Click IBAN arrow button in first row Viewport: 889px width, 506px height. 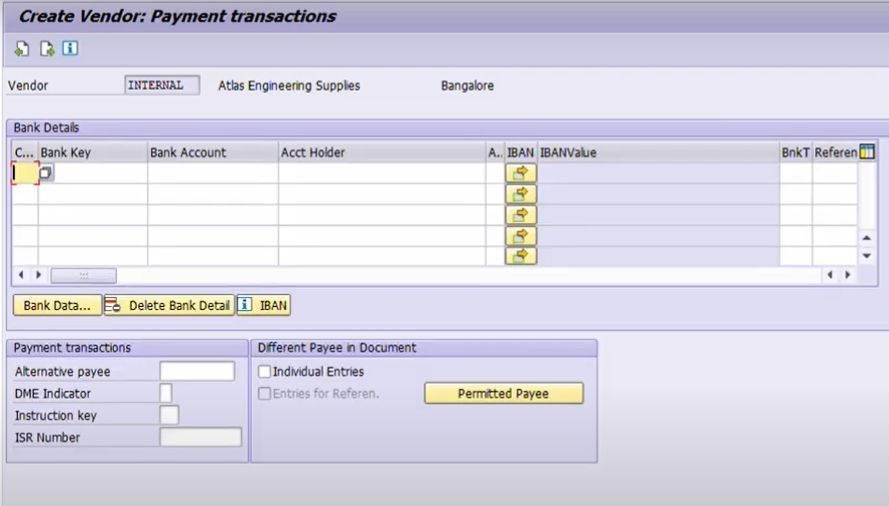pyautogui.click(x=520, y=173)
